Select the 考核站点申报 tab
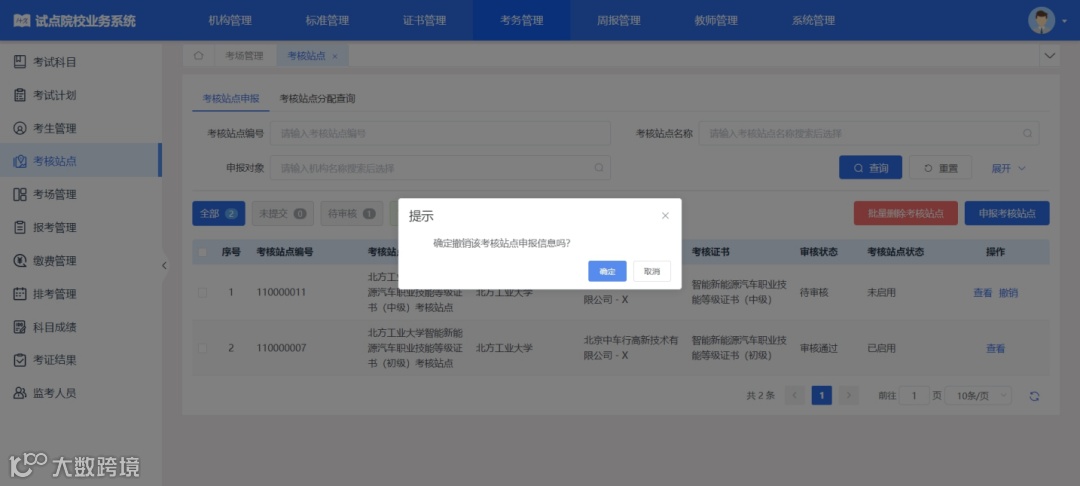 pos(231,98)
